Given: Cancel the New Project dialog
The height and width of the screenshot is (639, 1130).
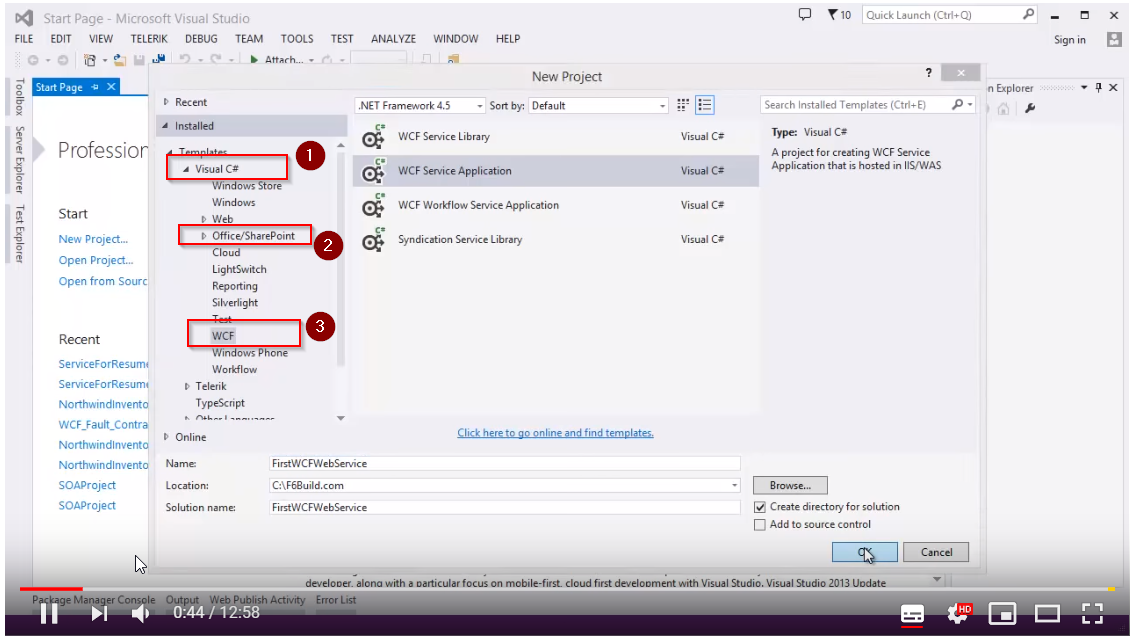Looking at the screenshot, I should point(936,553).
